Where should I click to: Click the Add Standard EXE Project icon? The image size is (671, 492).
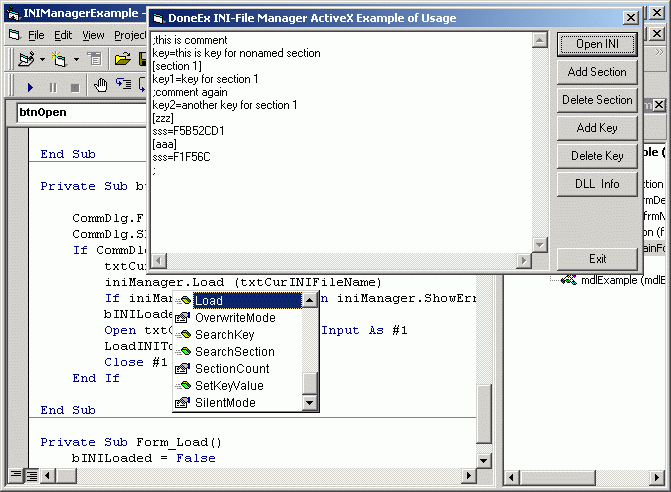[x=27, y=59]
